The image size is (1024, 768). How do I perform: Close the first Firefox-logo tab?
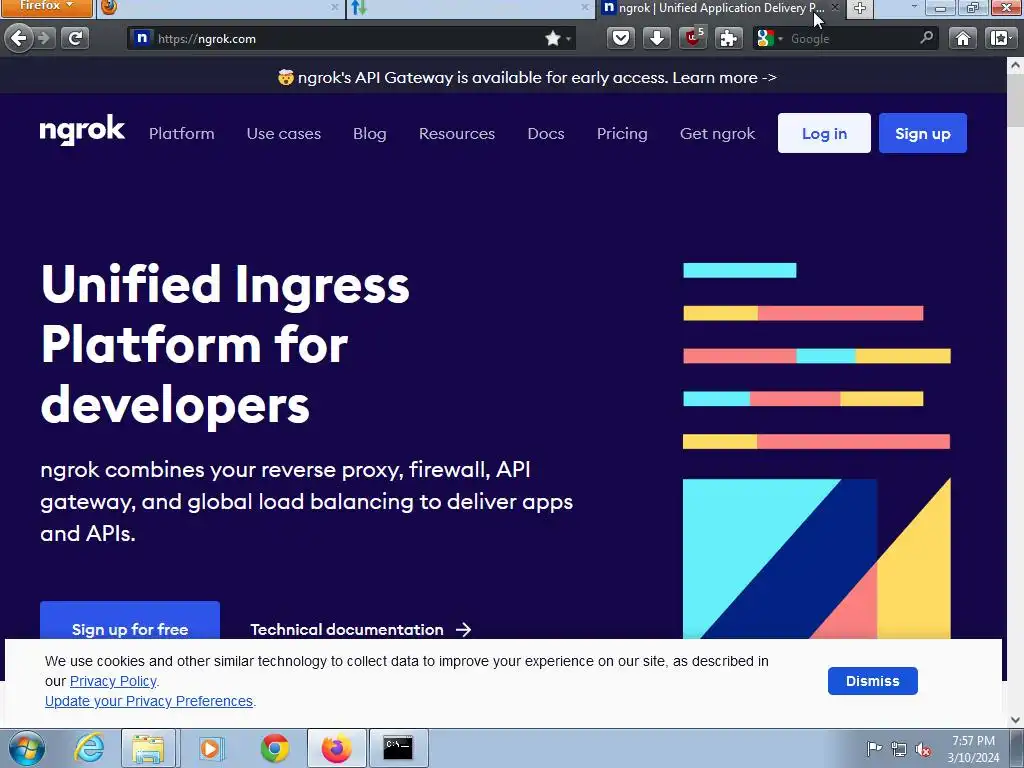pyautogui.click(x=334, y=8)
